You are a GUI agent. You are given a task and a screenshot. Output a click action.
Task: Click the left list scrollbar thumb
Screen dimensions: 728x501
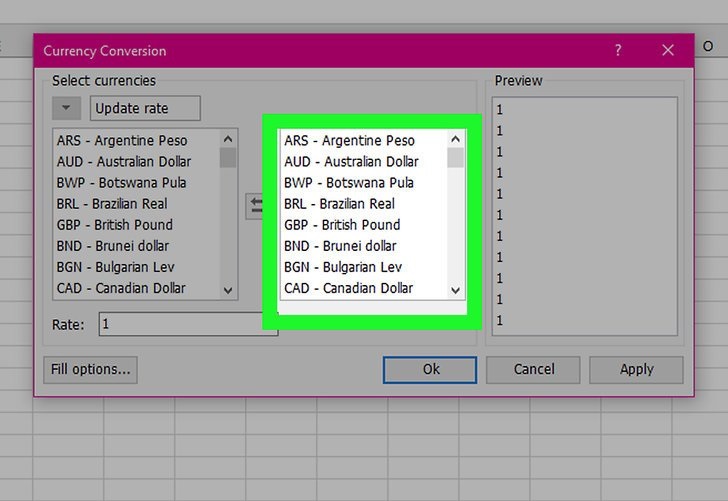click(x=228, y=157)
